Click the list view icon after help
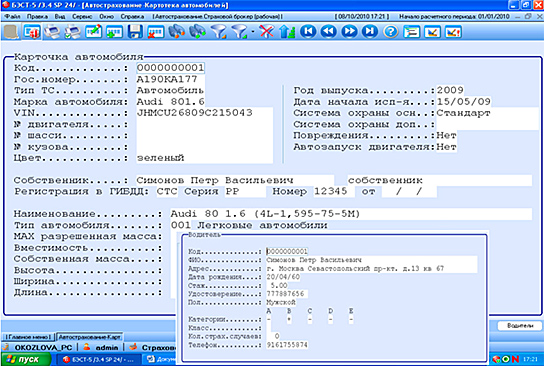The width and height of the screenshot is (544, 366). 411,32
